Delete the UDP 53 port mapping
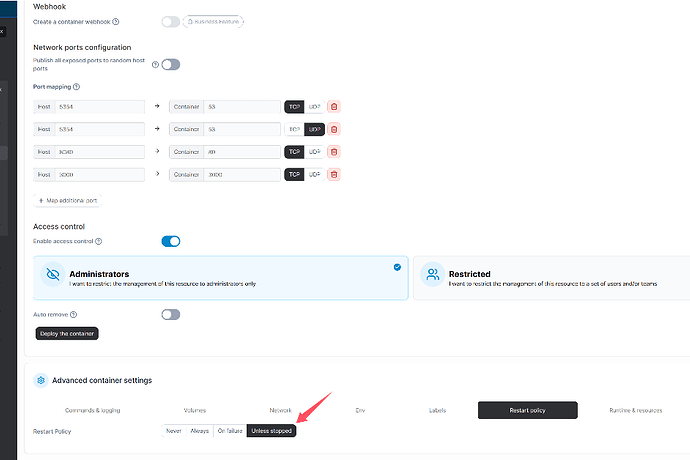 click(334, 129)
